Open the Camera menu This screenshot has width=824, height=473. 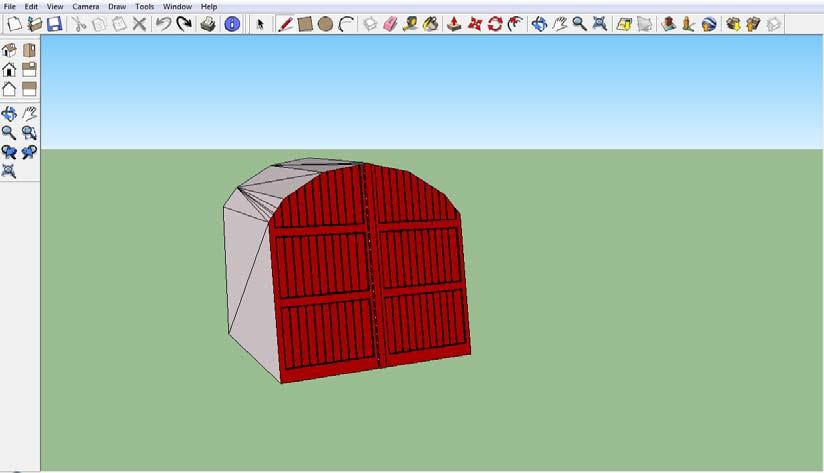click(86, 7)
